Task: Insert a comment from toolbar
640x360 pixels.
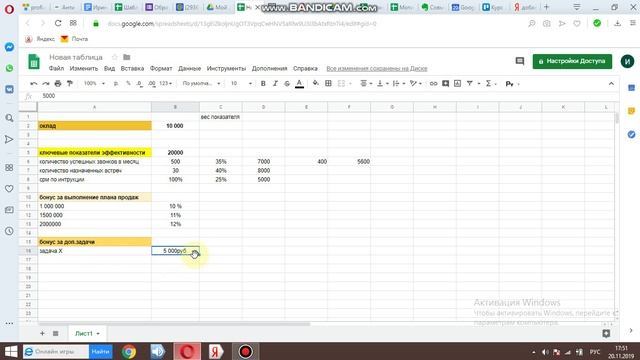Action: (x=445, y=84)
